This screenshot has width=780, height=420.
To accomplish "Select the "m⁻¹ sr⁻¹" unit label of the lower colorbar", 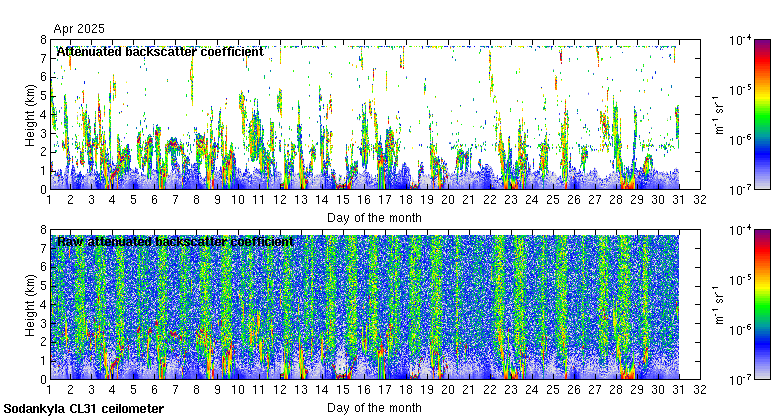I will (x=719, y=305).
